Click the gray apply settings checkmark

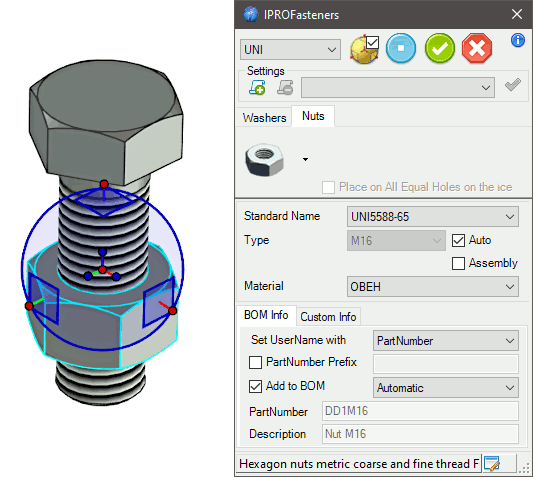[513, 85]
